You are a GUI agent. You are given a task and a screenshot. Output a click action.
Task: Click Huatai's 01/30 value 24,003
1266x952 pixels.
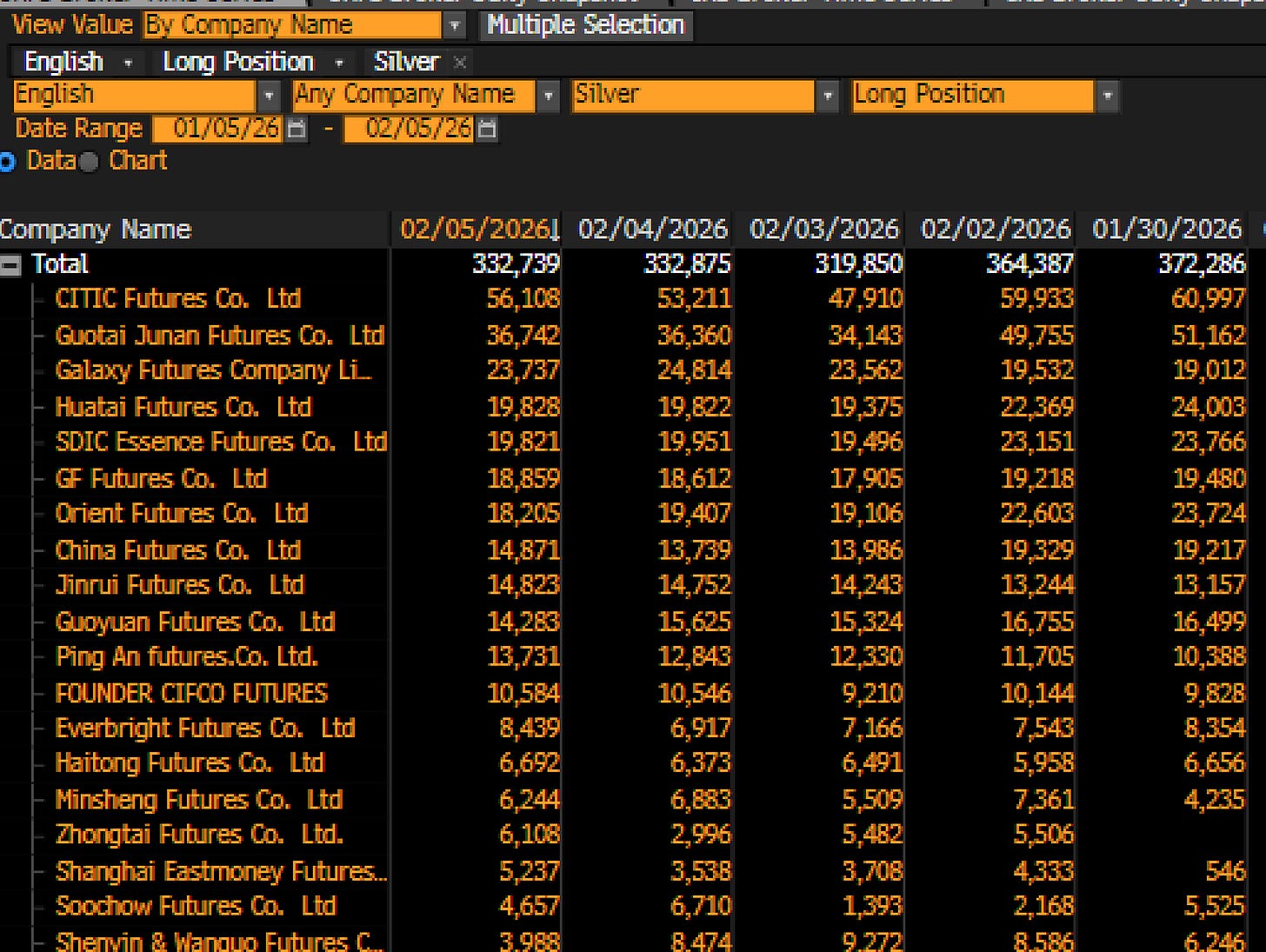click(1209, 407)
